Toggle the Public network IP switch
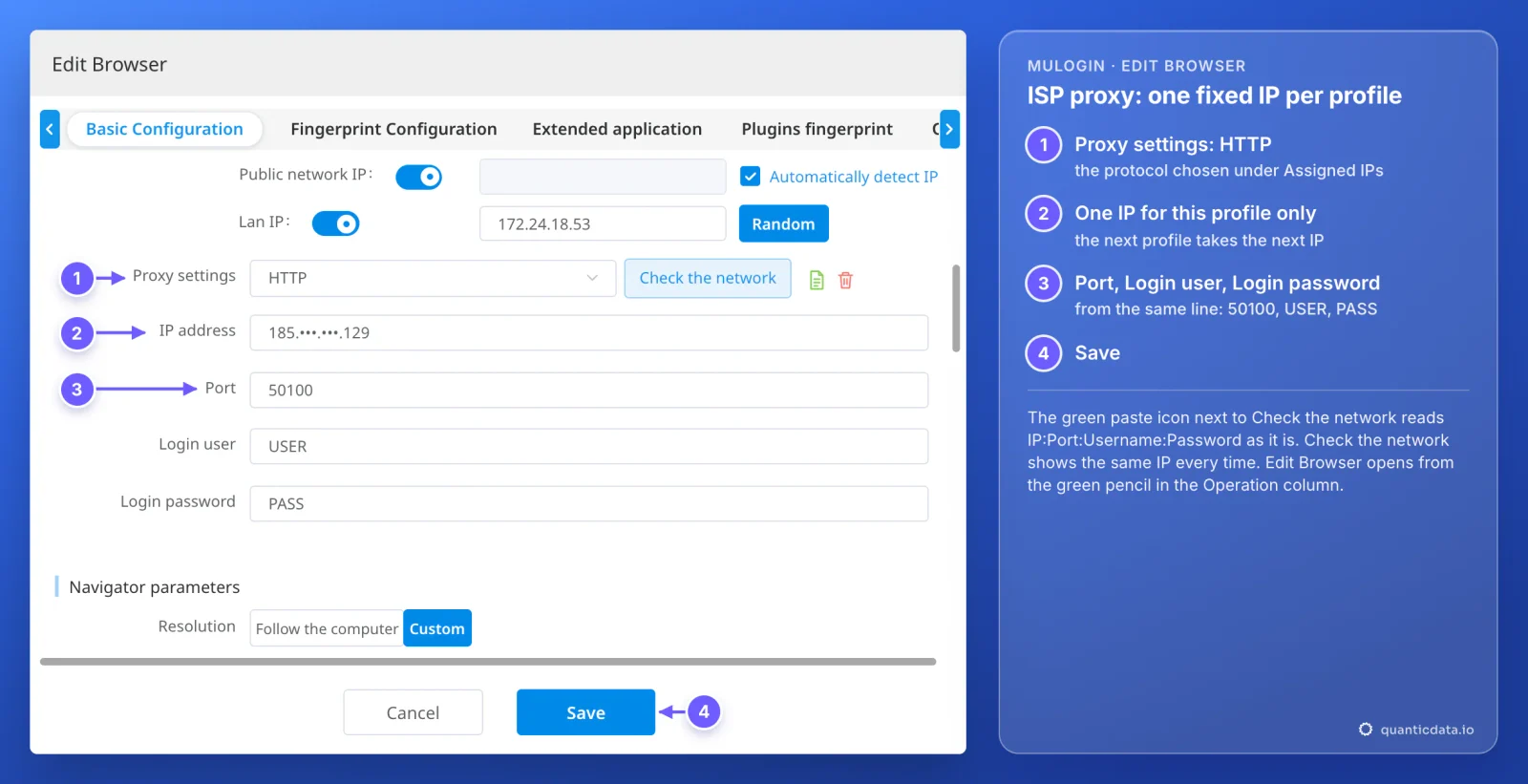 pyautogui.click(x=418, y=177)
